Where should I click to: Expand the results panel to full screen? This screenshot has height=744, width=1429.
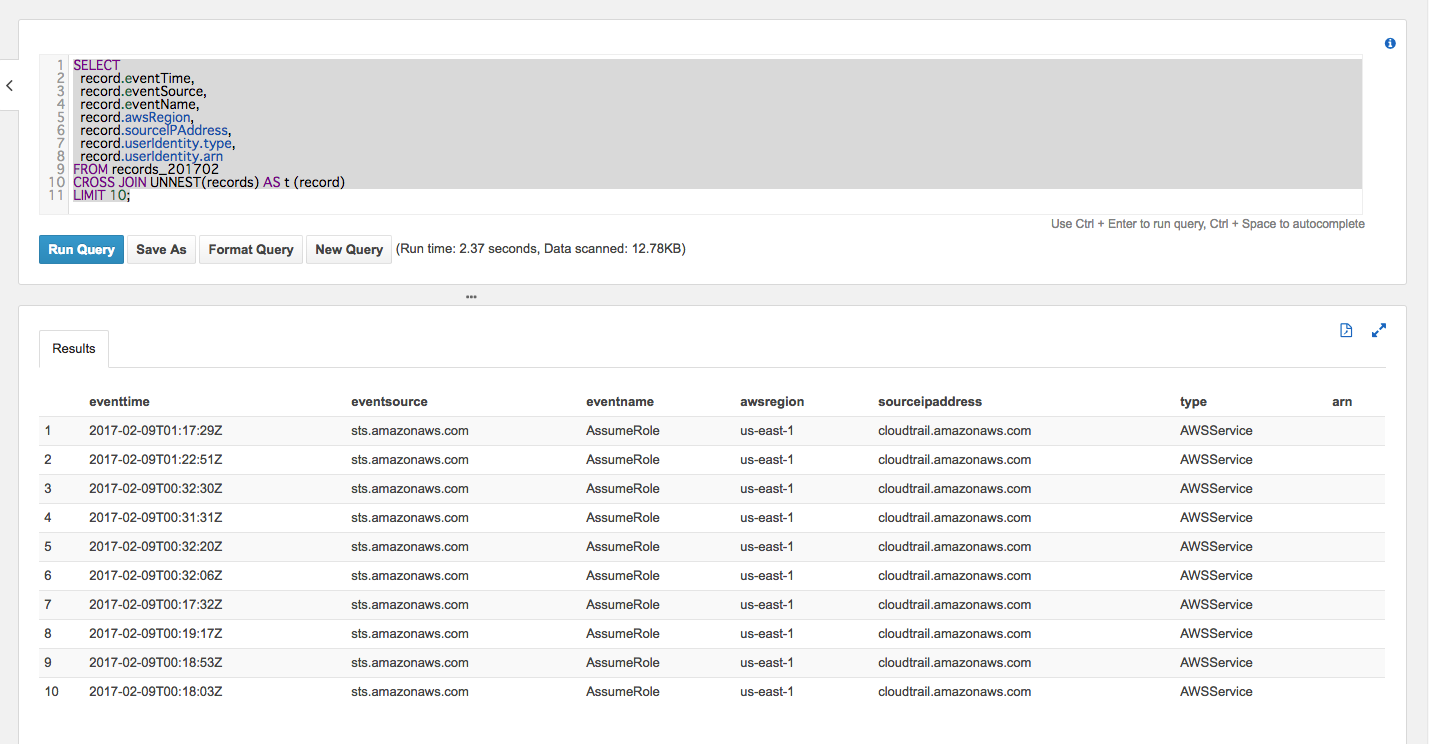(1379, 330)
